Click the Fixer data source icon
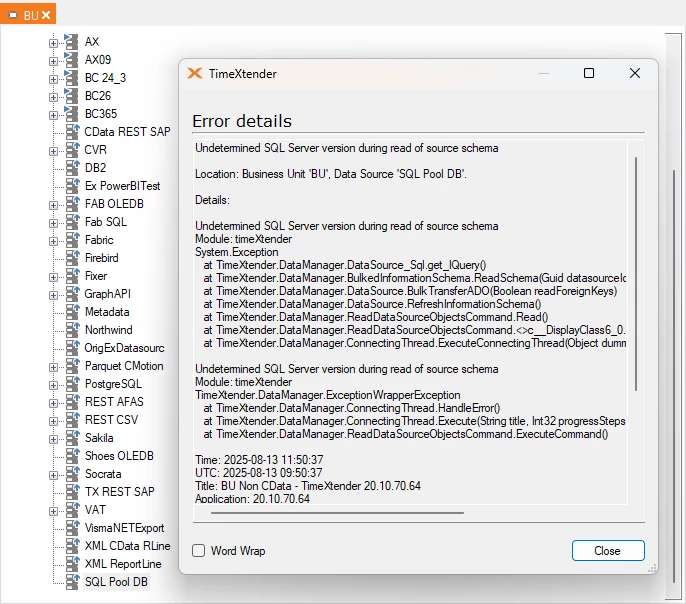 pyautogui.click(x=73, y=276)
